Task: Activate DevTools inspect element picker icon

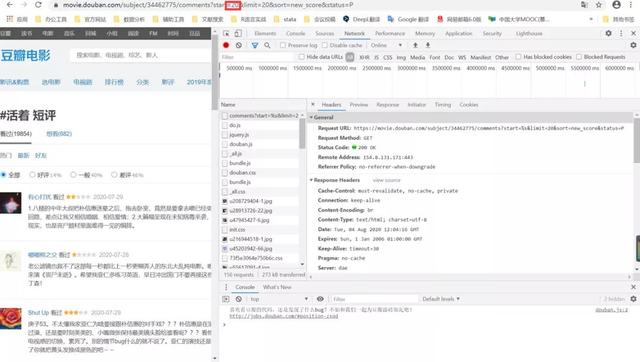Action: (x=226, y=33)
